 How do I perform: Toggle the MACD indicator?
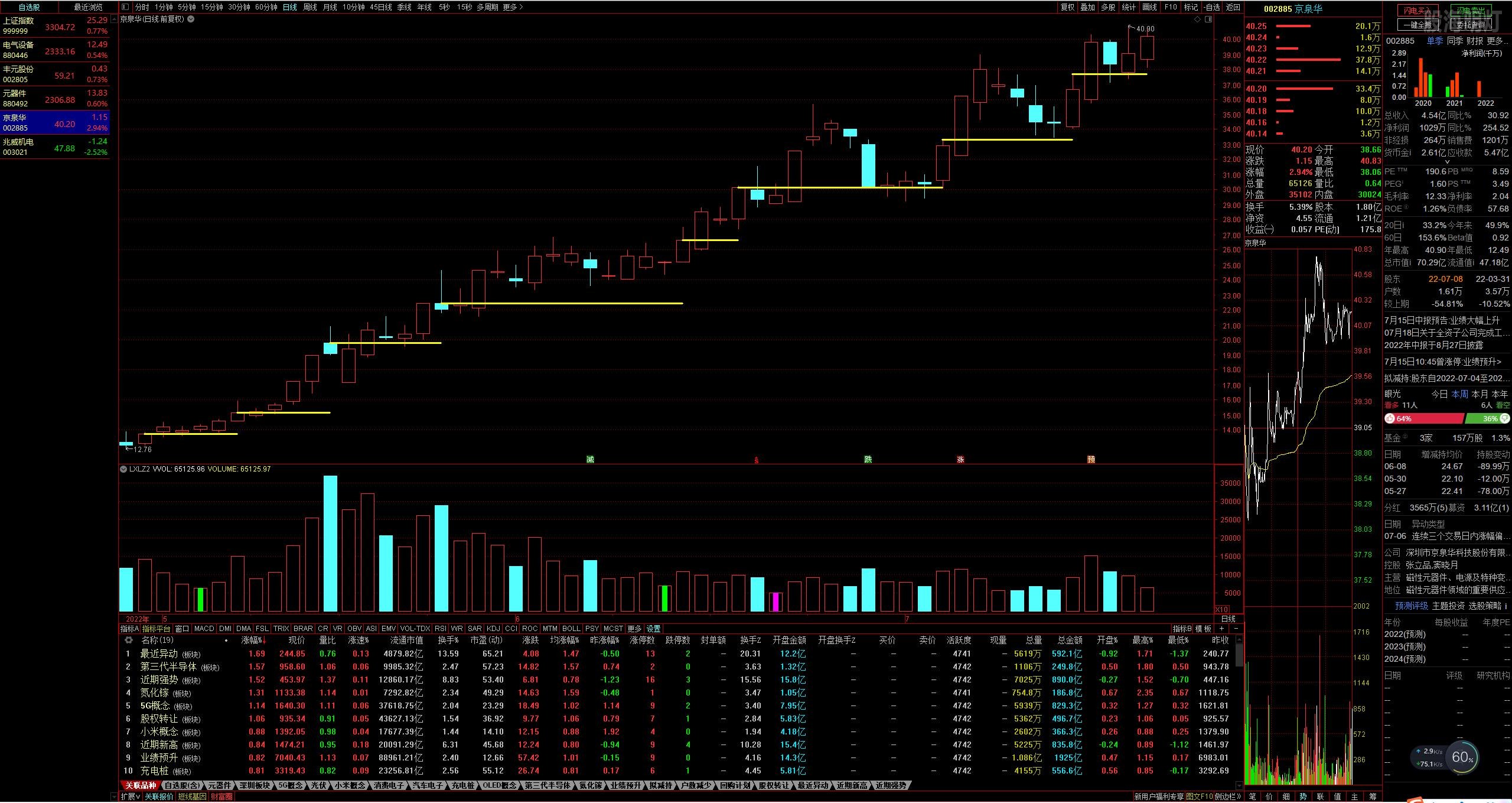[204, 629]
